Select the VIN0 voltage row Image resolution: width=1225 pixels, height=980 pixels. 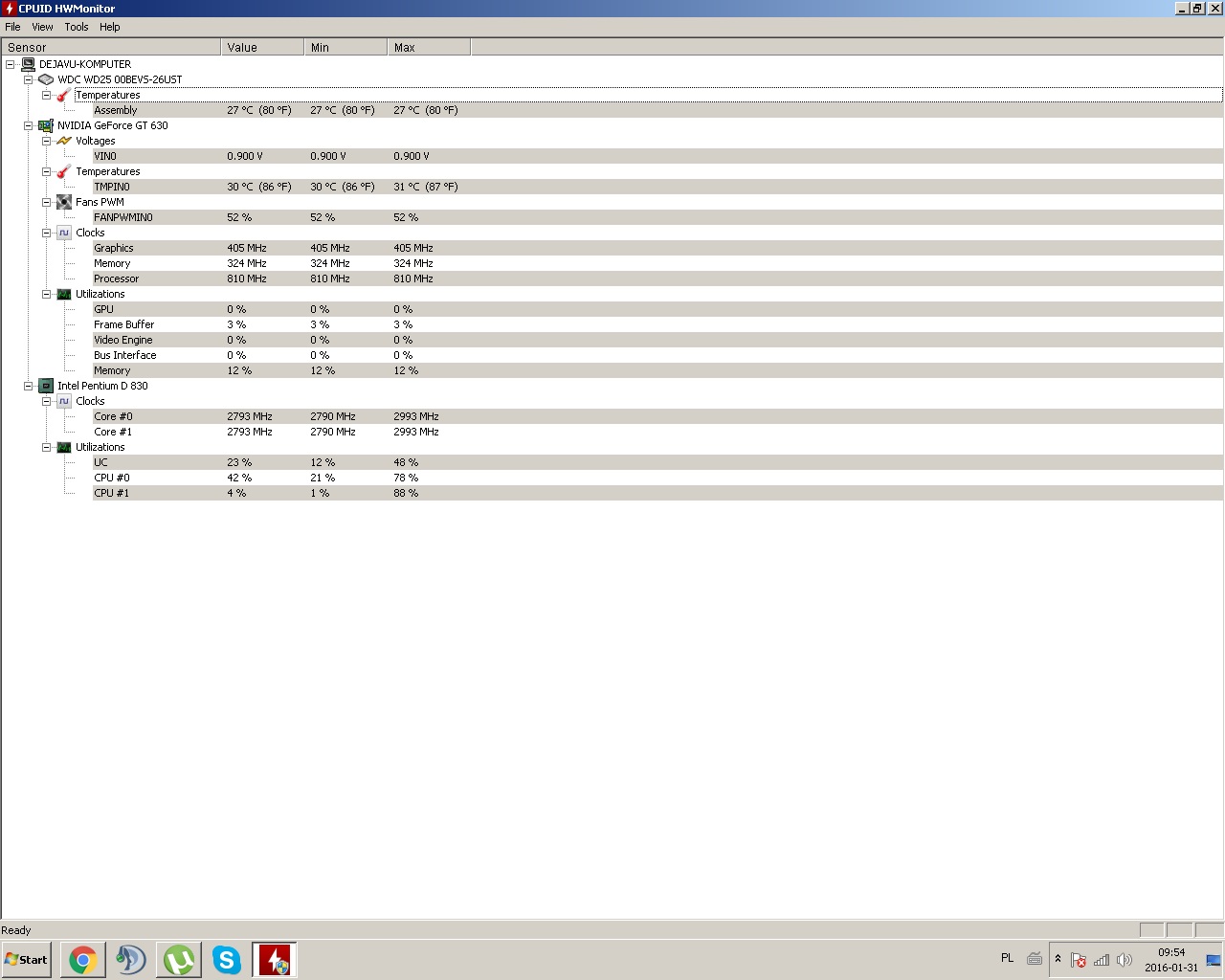click(657, 156)
